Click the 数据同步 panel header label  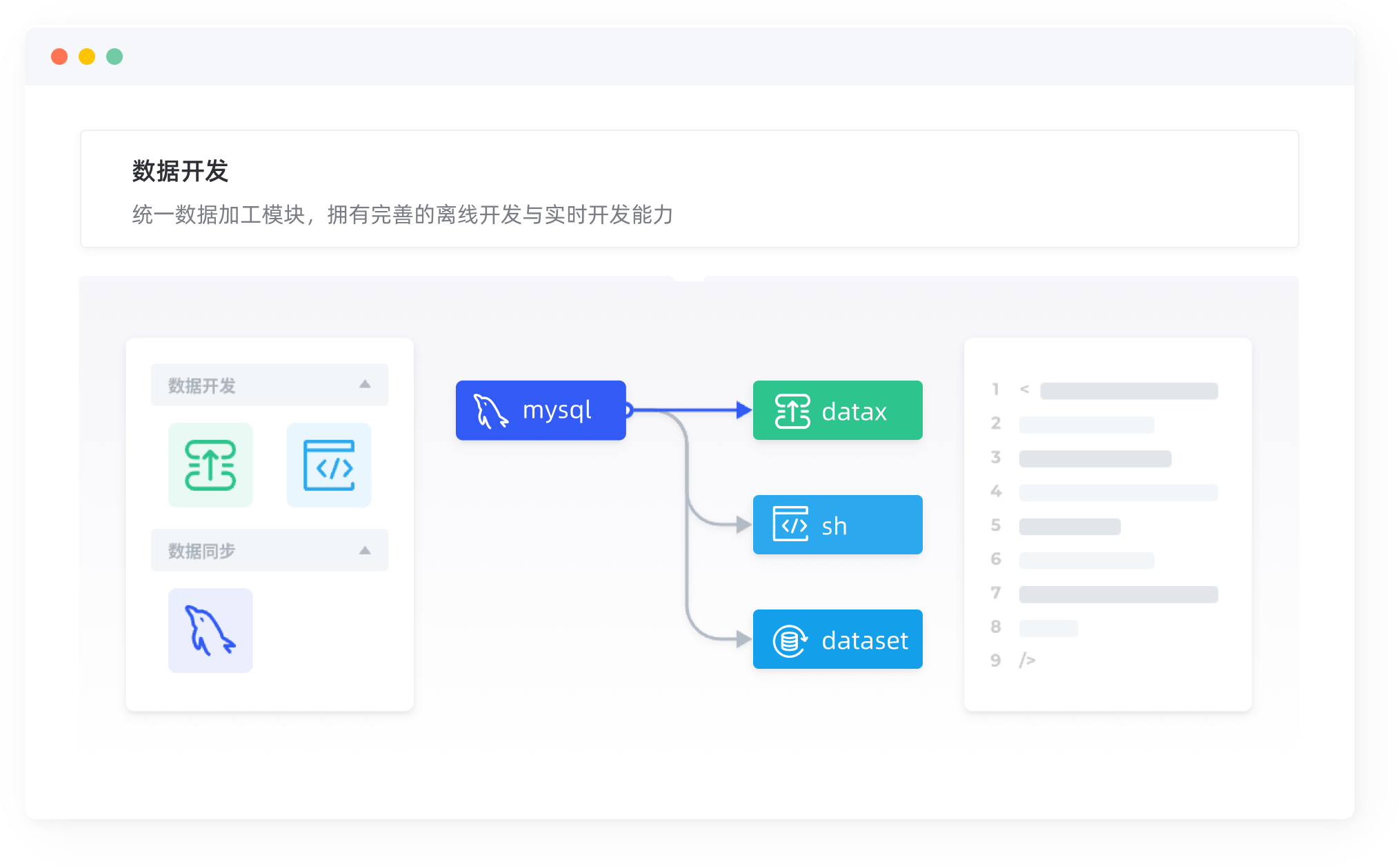coord(202,551)
